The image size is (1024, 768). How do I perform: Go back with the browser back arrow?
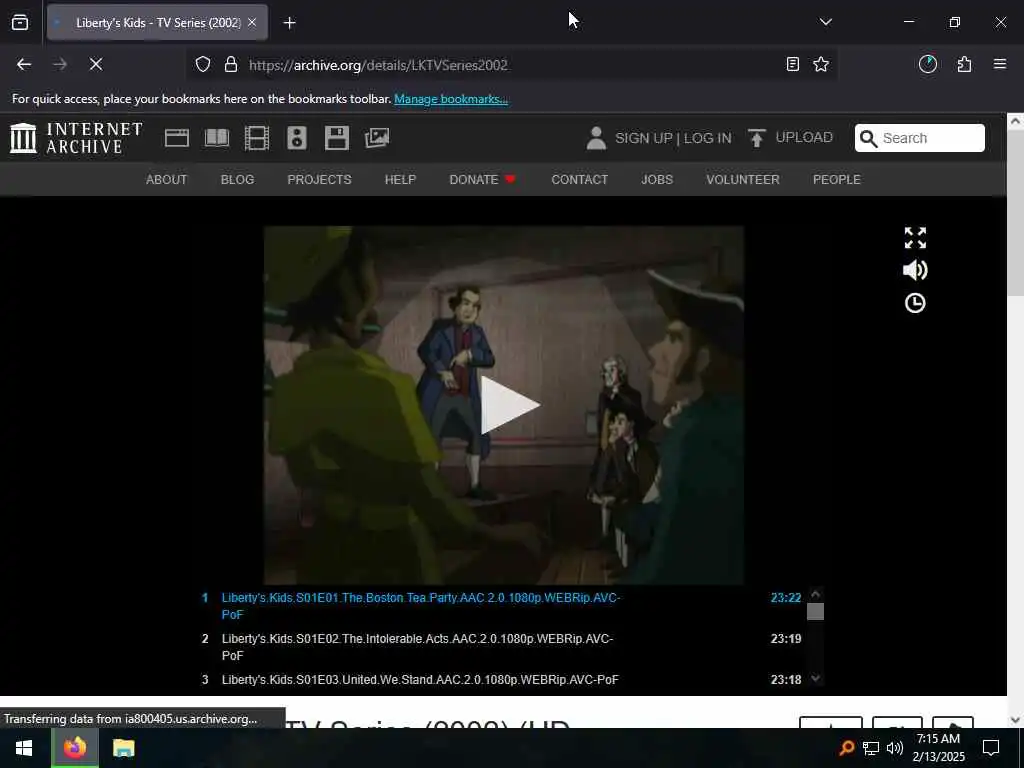point(24,64)
